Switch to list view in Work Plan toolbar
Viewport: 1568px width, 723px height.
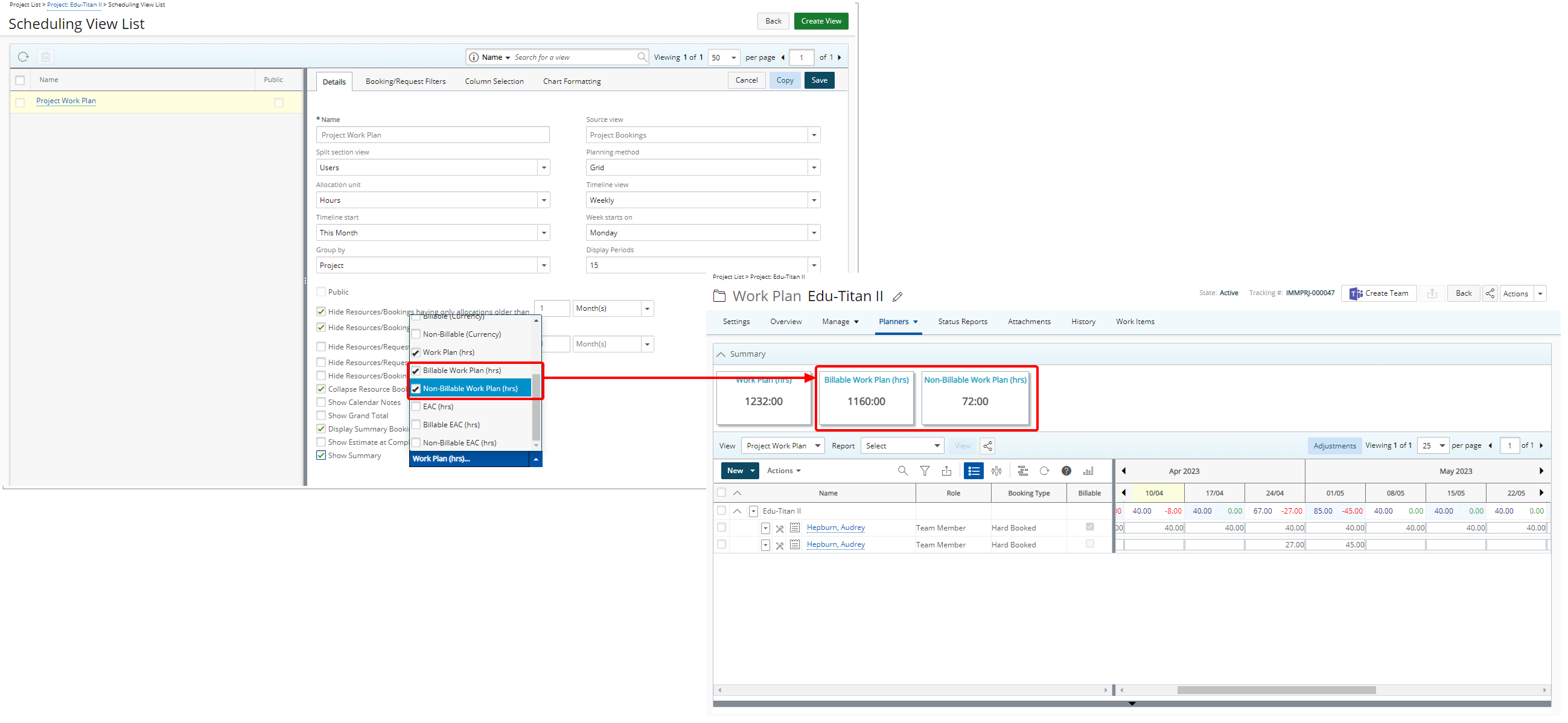click(974, 471)
